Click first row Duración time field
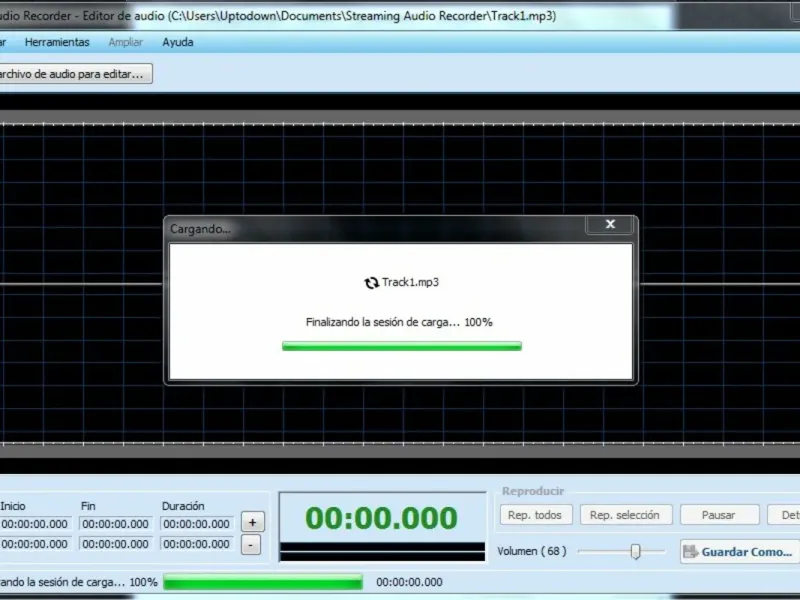This screenshot has width=800, height=600. [196, 524]
